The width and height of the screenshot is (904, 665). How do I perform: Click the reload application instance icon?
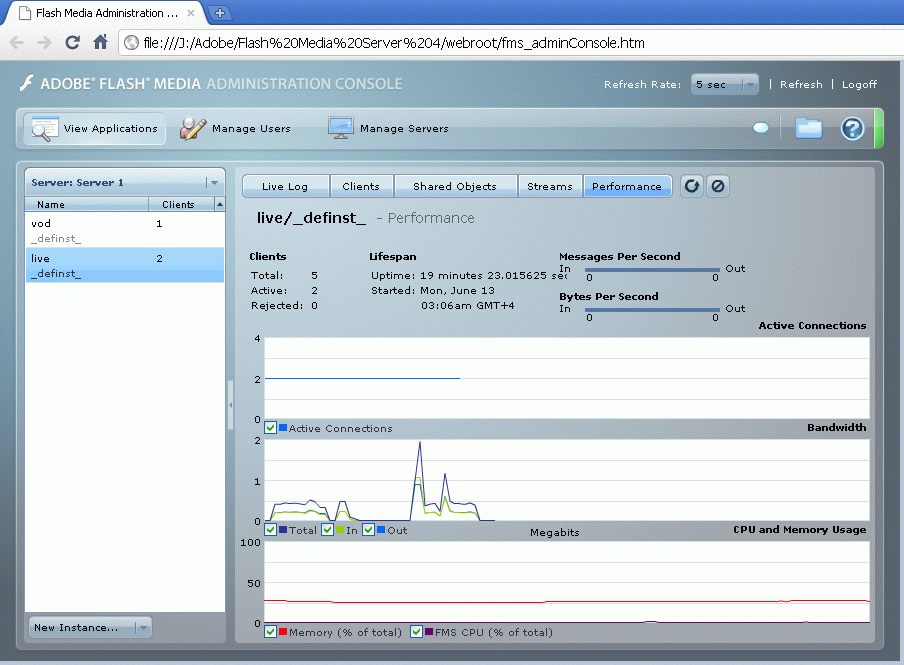click(x=692, y=186)
